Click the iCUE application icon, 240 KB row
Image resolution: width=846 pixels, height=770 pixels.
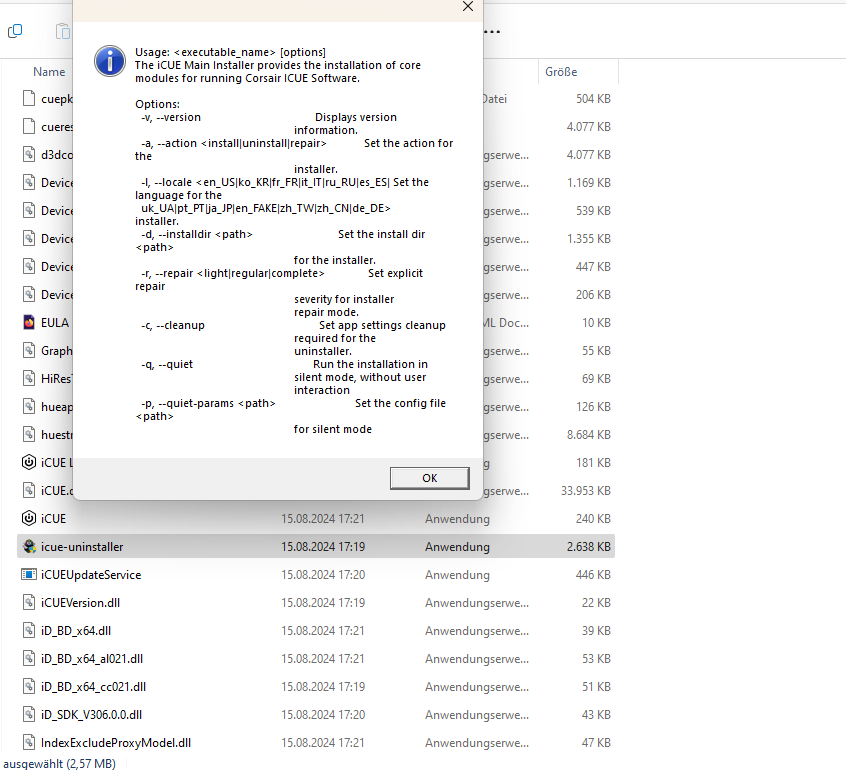click(29, 519)
